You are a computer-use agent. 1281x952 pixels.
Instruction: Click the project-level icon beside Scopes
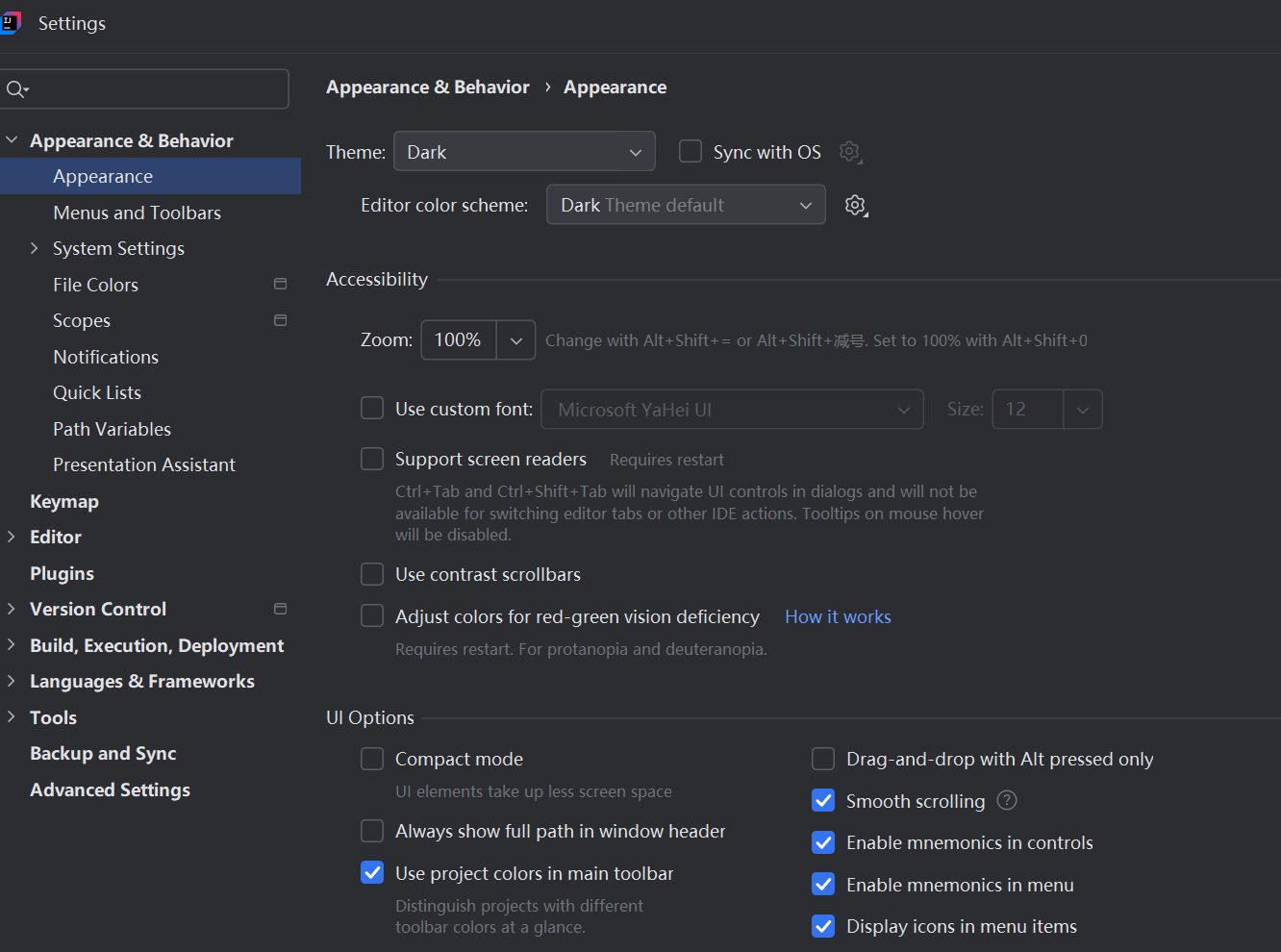point(280,320)
